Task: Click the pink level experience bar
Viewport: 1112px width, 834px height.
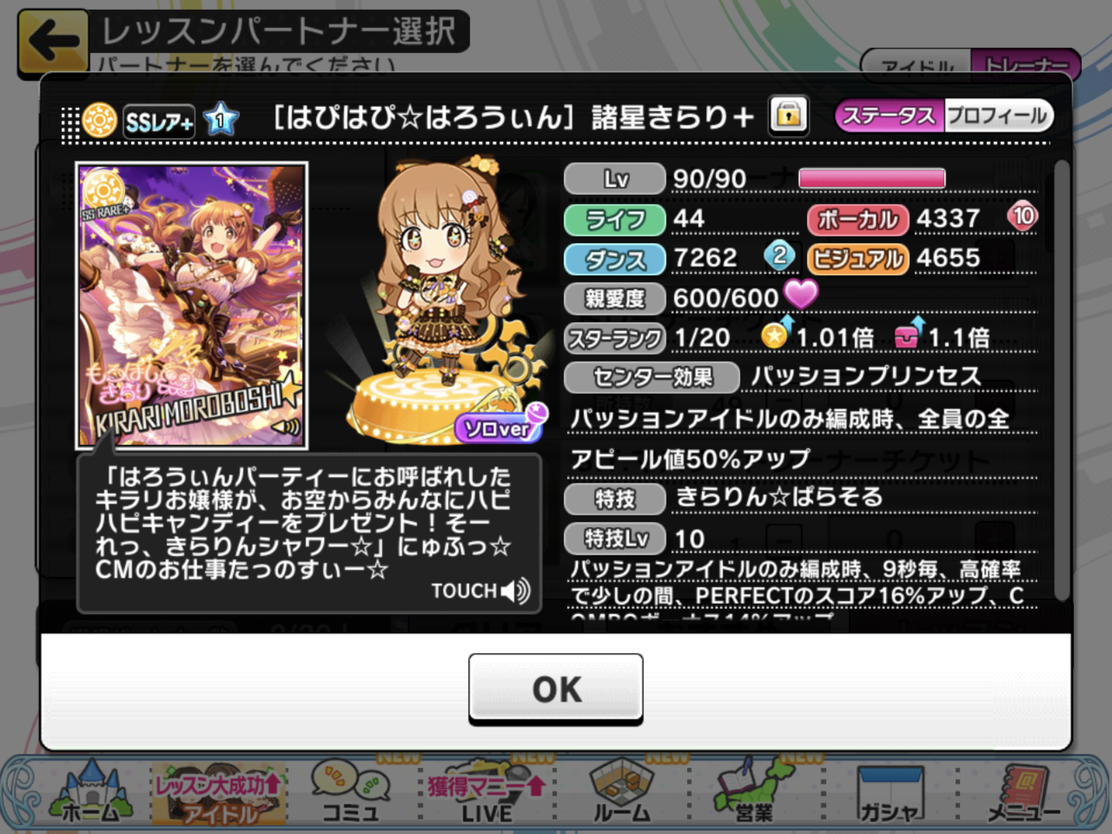Action: point(872,178)
